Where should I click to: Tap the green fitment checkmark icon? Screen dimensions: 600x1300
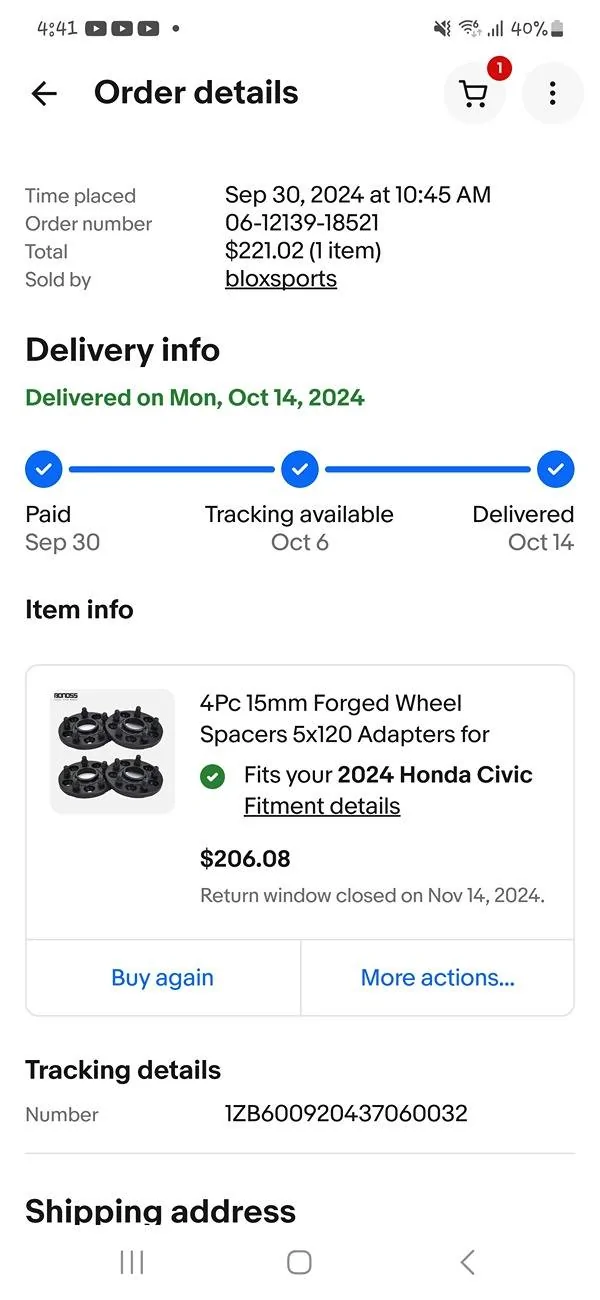(213, 775)
